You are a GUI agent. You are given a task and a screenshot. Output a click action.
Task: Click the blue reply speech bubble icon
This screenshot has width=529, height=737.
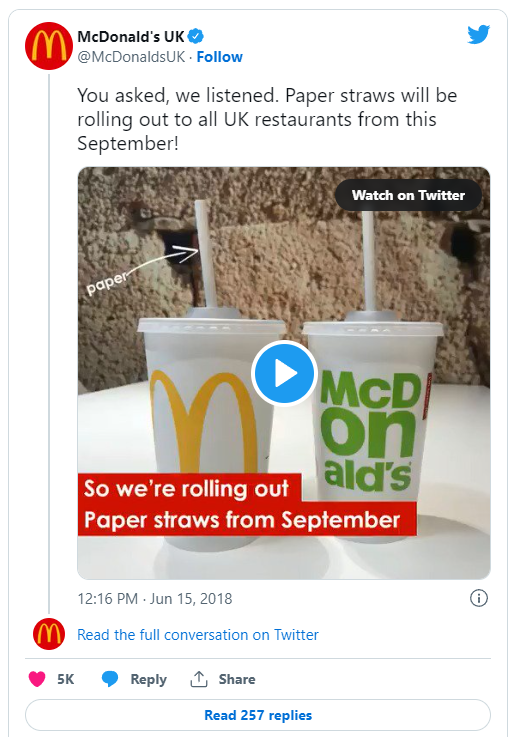[110, 679]
